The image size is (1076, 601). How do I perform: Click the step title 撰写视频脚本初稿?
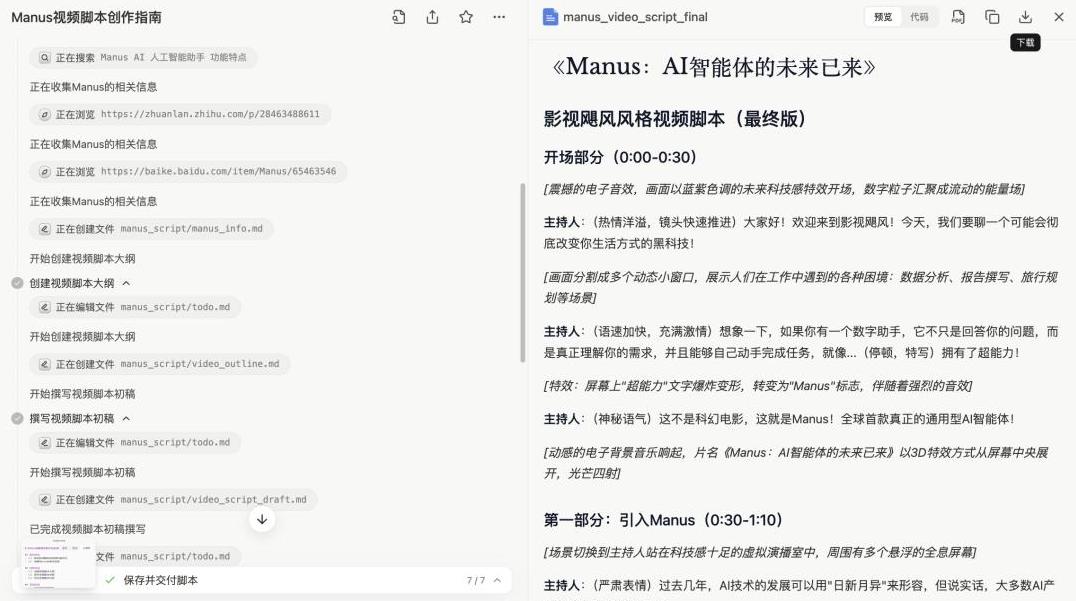tap(71, 419)
